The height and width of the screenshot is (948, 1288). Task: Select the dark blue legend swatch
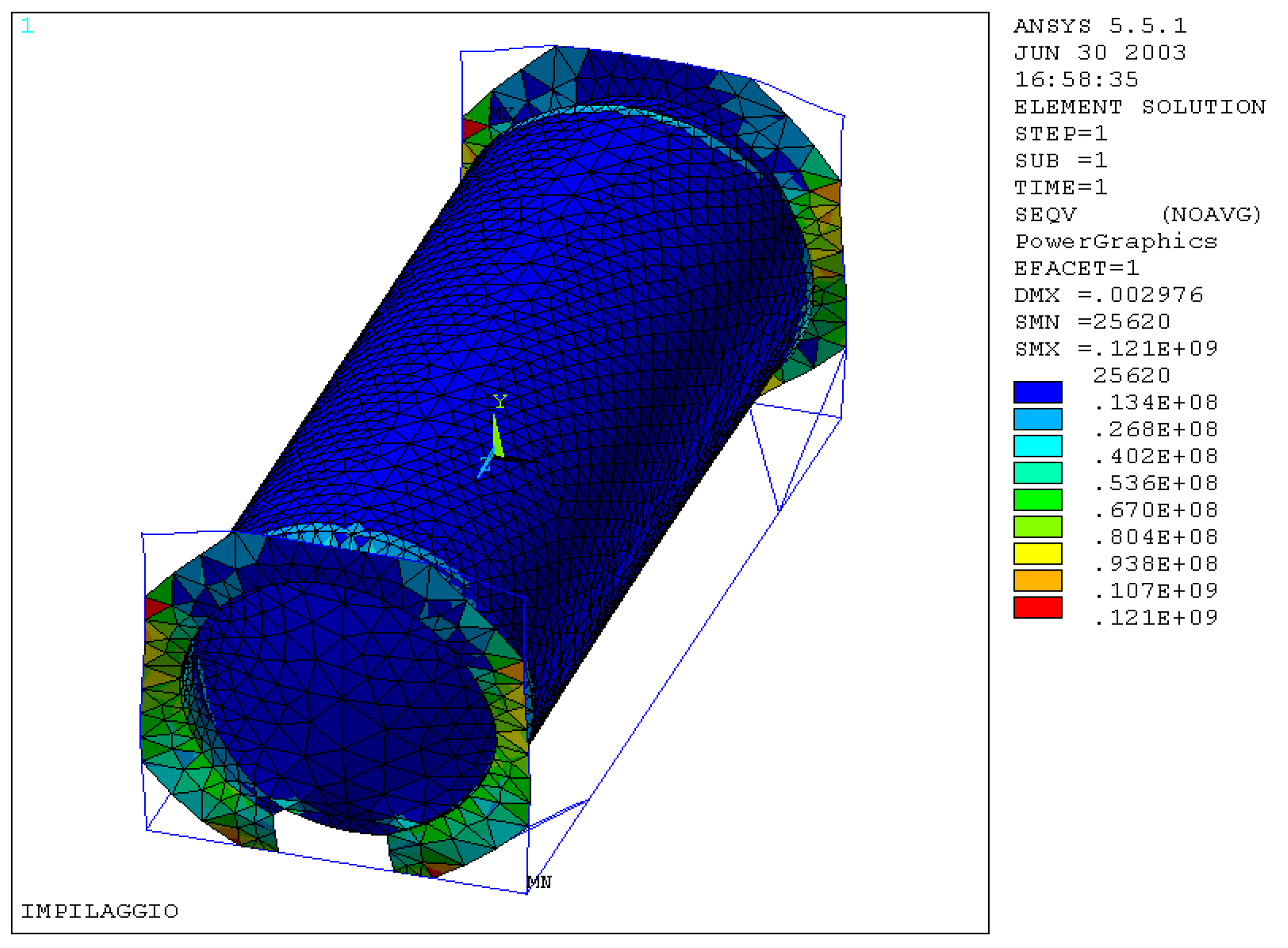click(x=1037, y=392)
